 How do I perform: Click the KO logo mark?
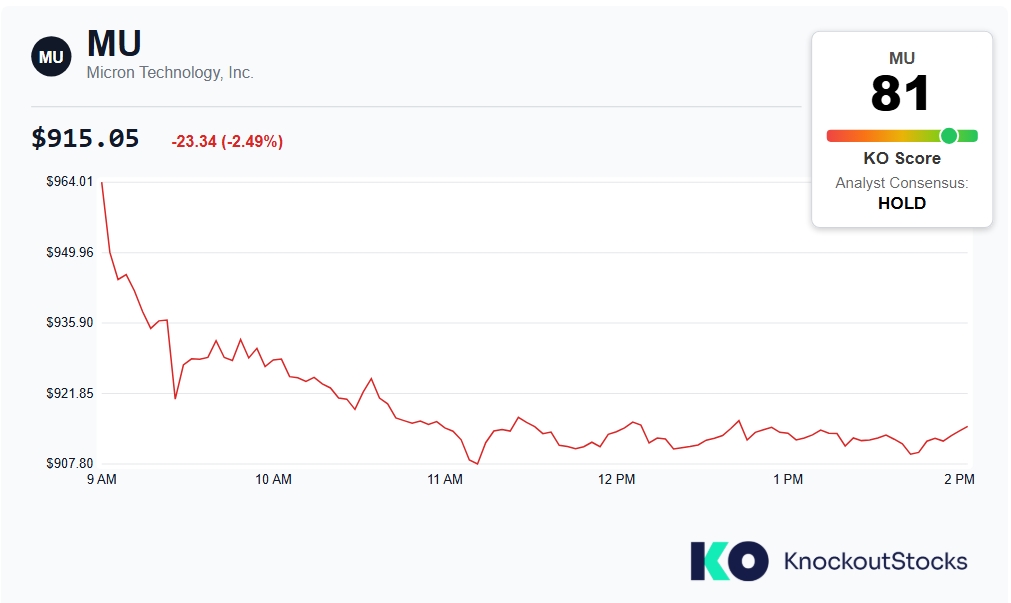(x=729, y=560)
